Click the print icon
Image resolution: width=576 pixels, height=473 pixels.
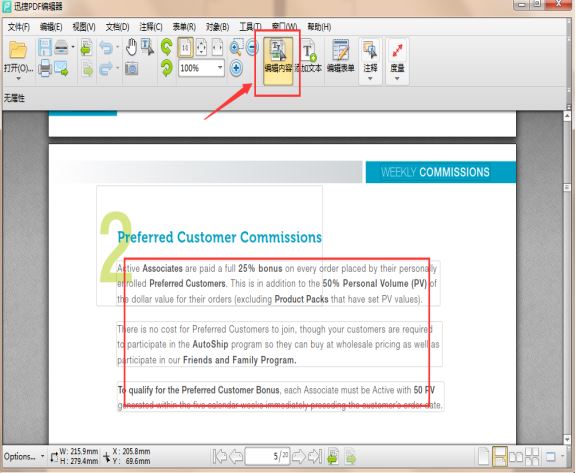[x=45, y=68]
